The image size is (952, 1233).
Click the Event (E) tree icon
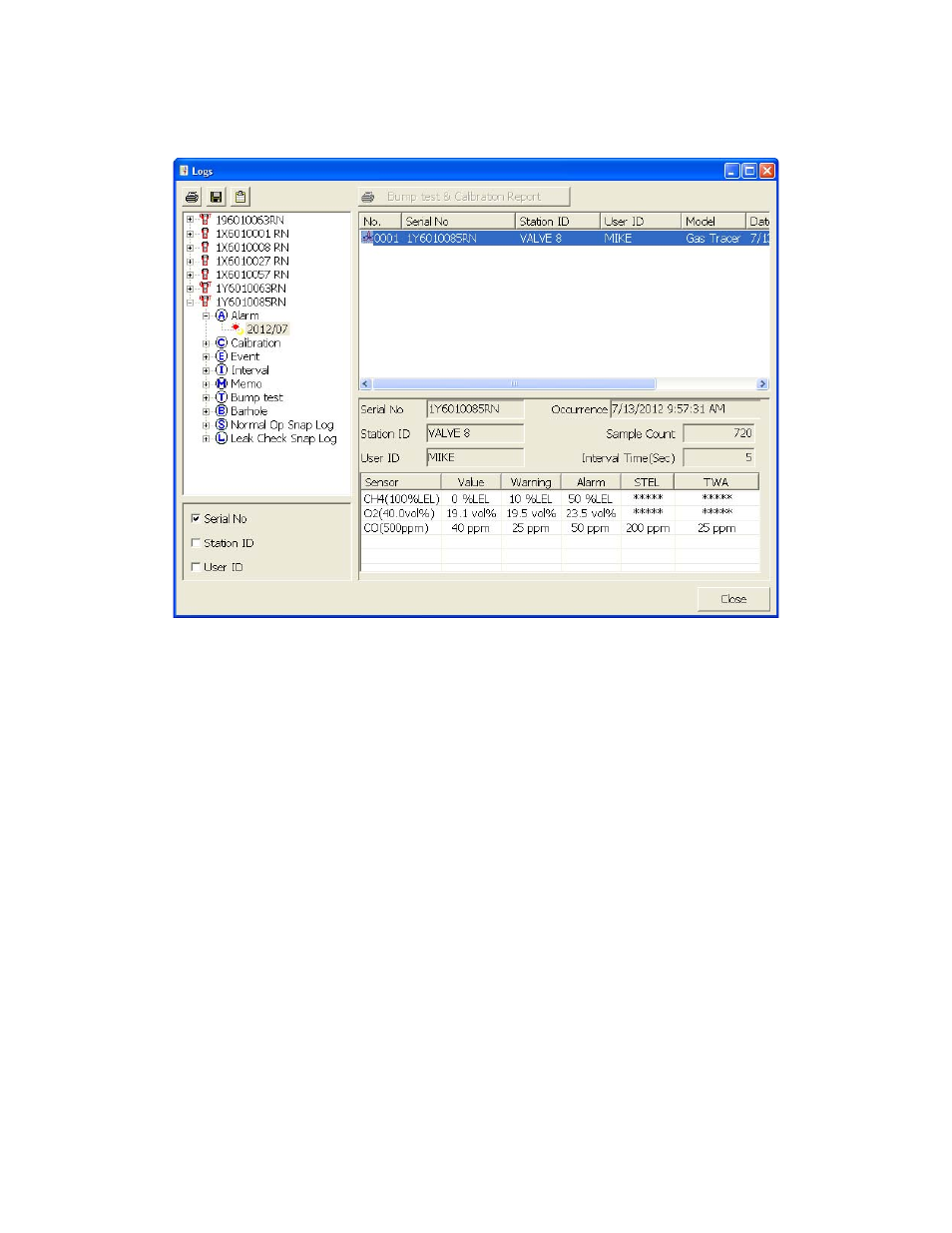tap(222, 356)
